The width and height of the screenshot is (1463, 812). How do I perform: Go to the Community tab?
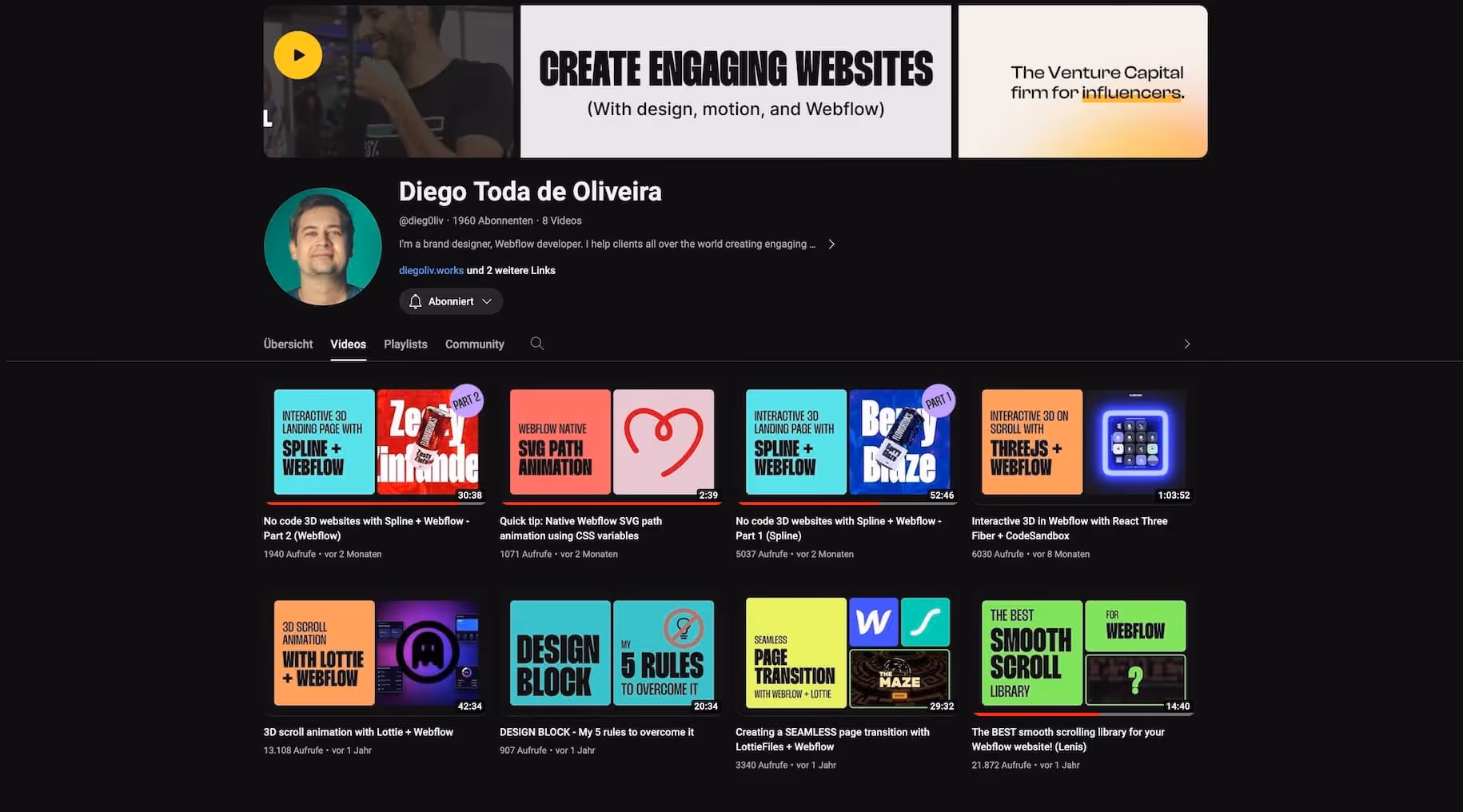click(x=475, y=344)
